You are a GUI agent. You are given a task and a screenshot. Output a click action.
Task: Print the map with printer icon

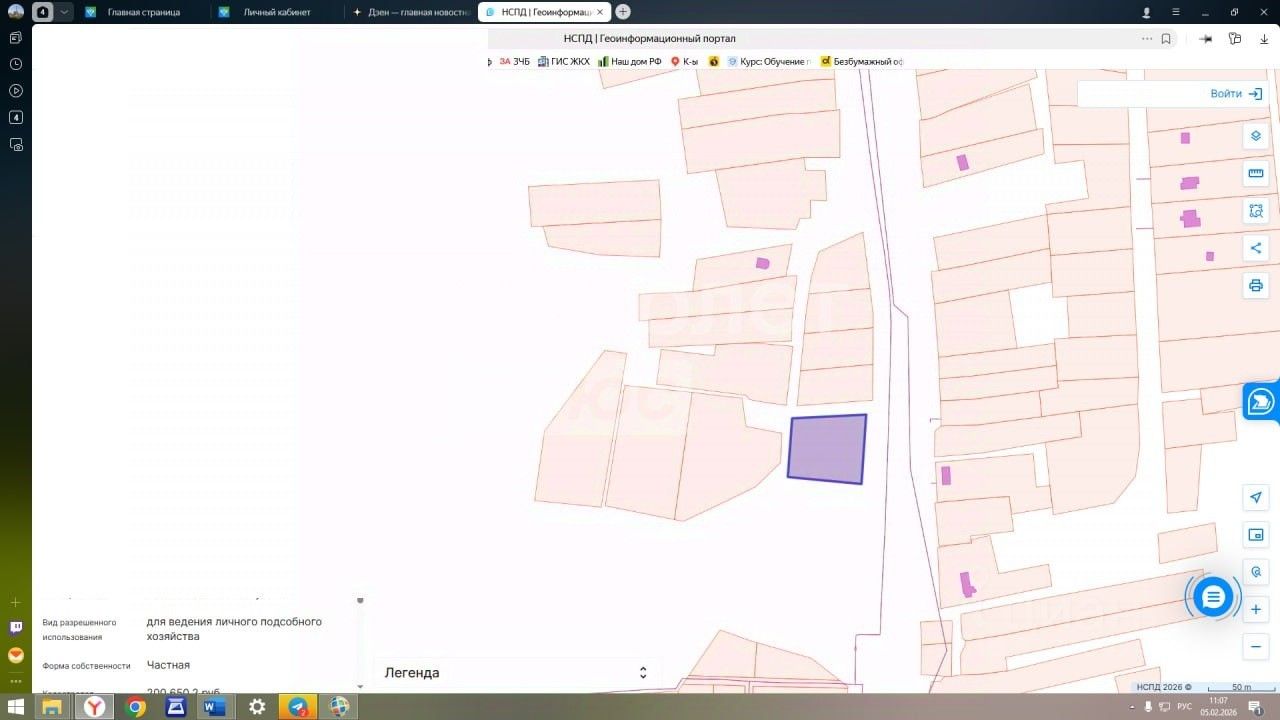pyautogui.click(x=1256, y=286)
